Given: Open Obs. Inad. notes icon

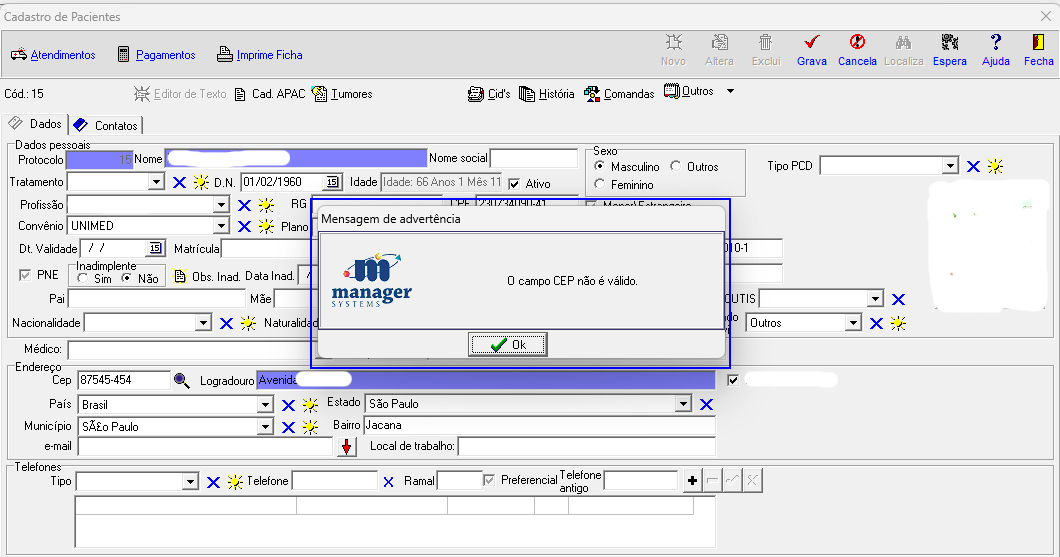Looking at the screenshot, I should [x=180, y=276].
